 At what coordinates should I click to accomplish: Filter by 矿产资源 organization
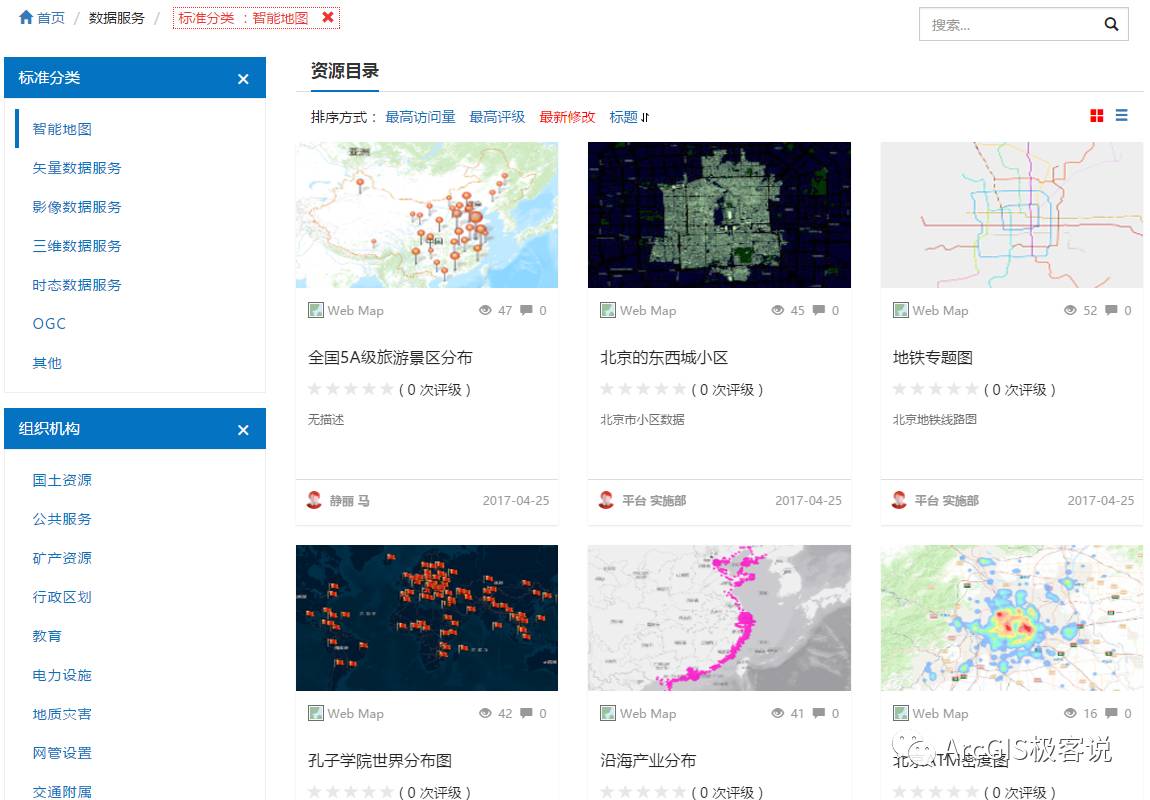pyautogui.click(x=62, y=558)
